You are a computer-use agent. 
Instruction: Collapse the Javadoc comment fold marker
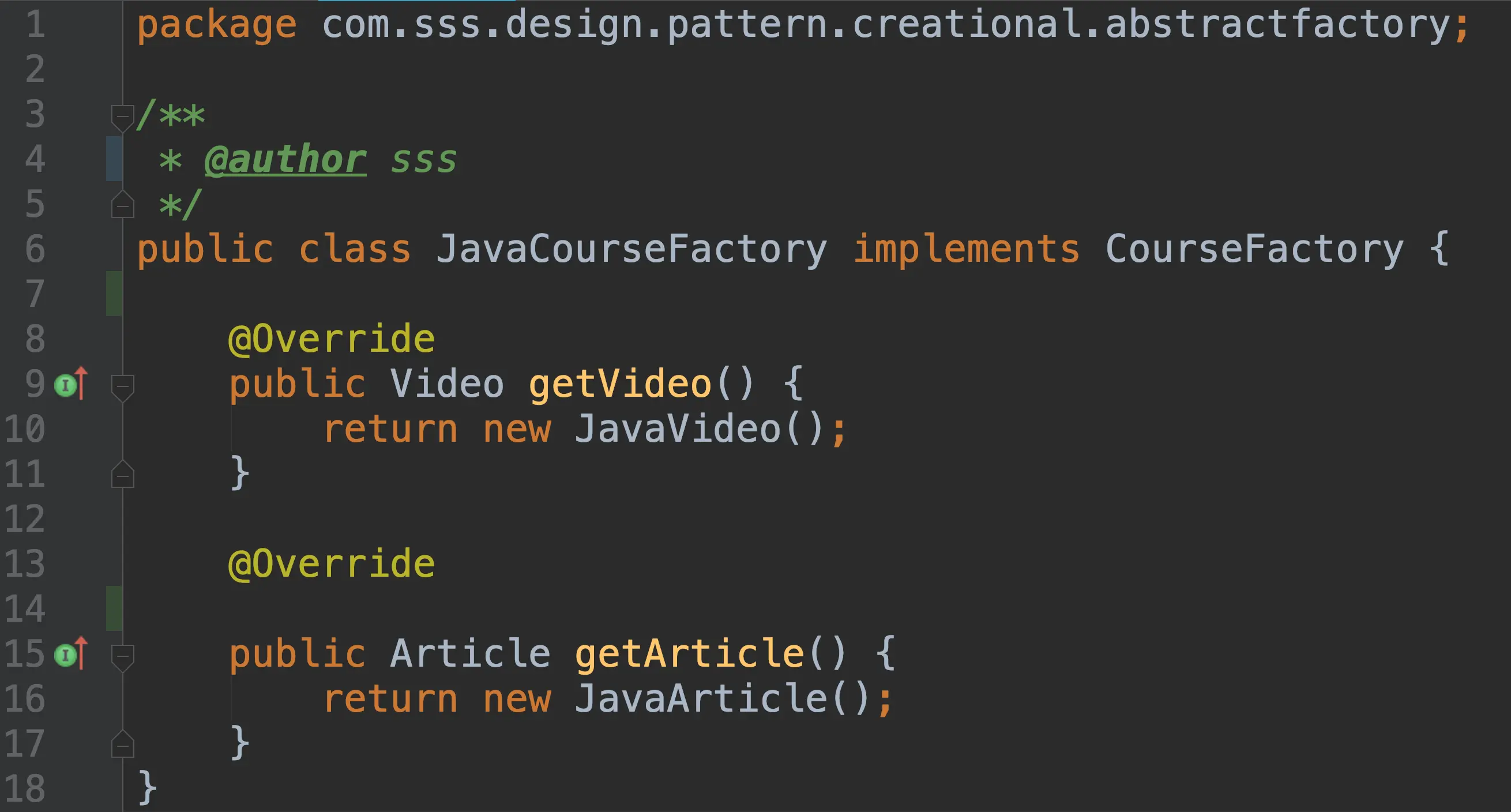(x=123, y=117)
